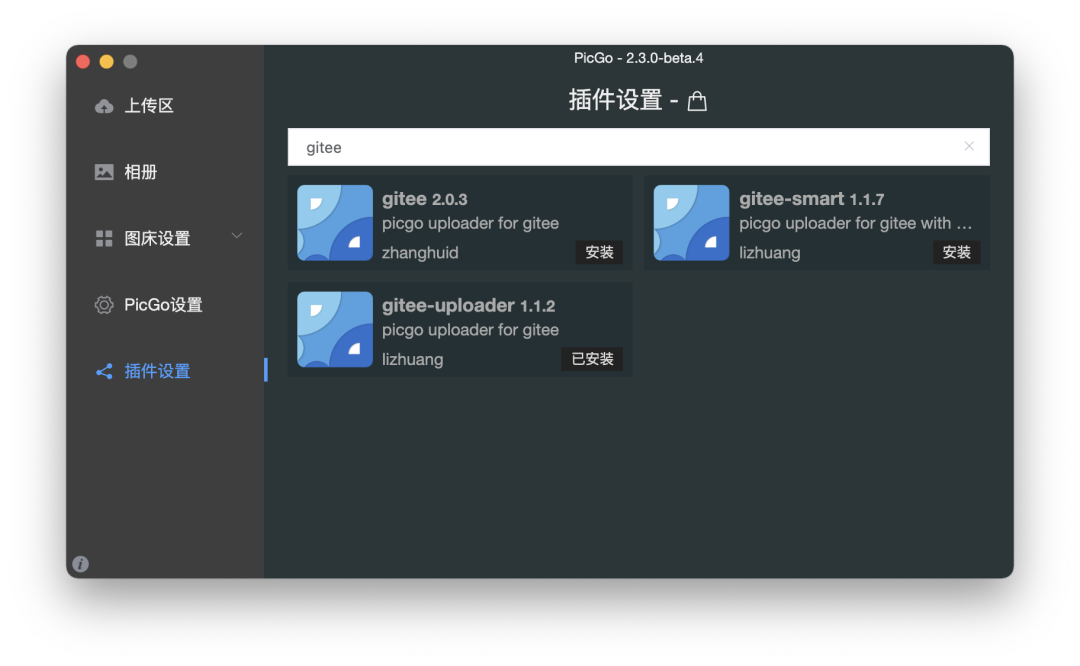Click the grid icon next to 图床设置

[104, 238]
